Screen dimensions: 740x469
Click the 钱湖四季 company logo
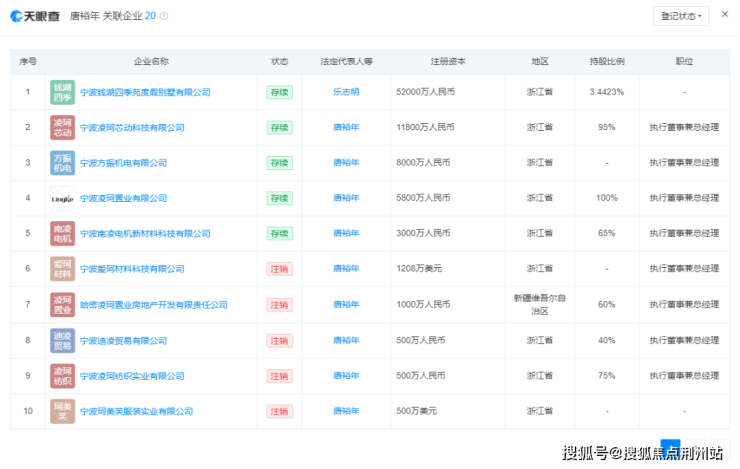(62, 92)
